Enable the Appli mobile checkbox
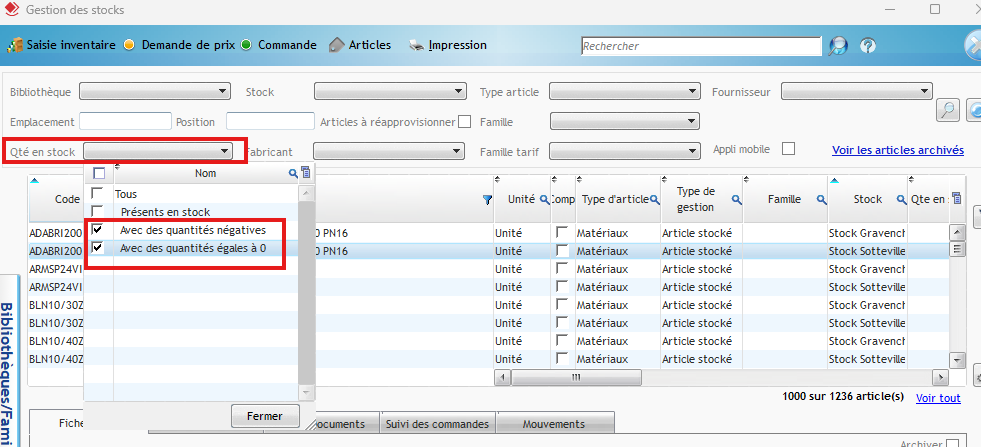This screenshot has height=447, width=981. pyautogui.click(x=790, y=149)
